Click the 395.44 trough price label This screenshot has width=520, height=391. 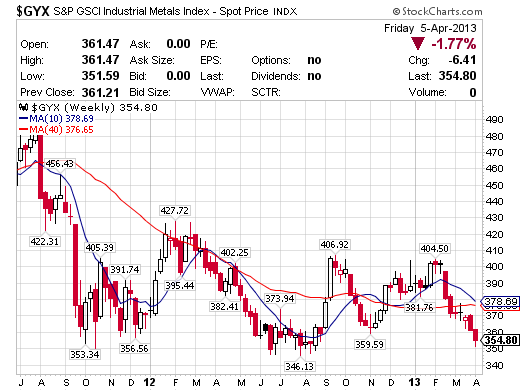click(180, 285)
